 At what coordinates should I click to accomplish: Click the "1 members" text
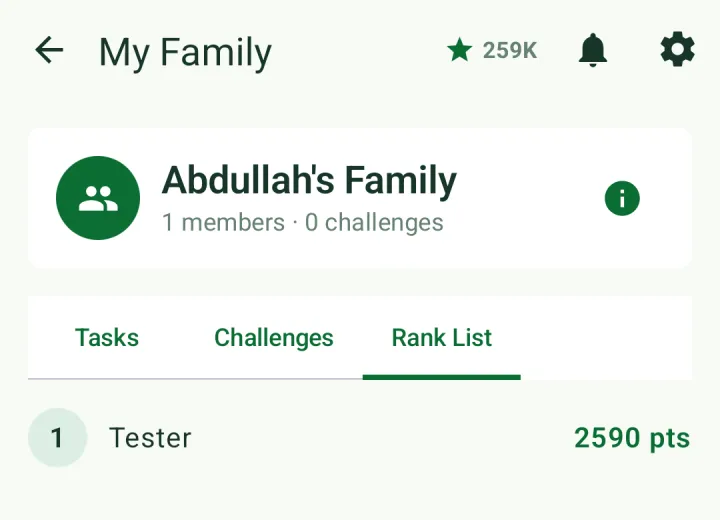pos(223,223)
